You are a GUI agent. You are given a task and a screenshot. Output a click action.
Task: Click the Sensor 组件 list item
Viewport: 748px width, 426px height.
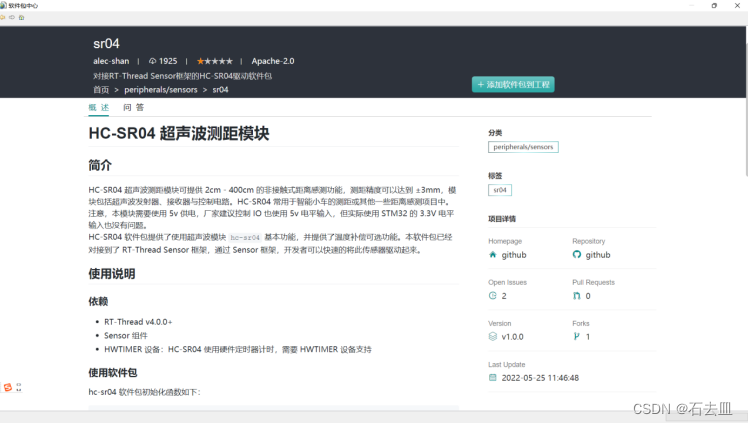click(126, 335)
